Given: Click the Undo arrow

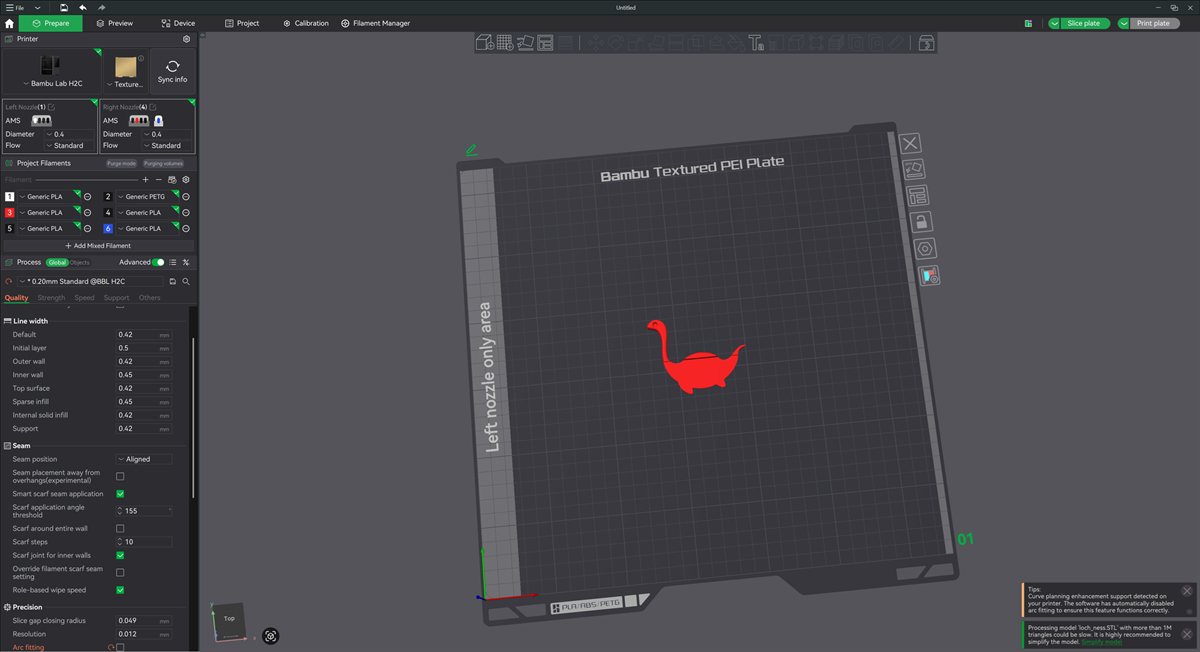Looking at the screenshot, I should pos(83,7).
